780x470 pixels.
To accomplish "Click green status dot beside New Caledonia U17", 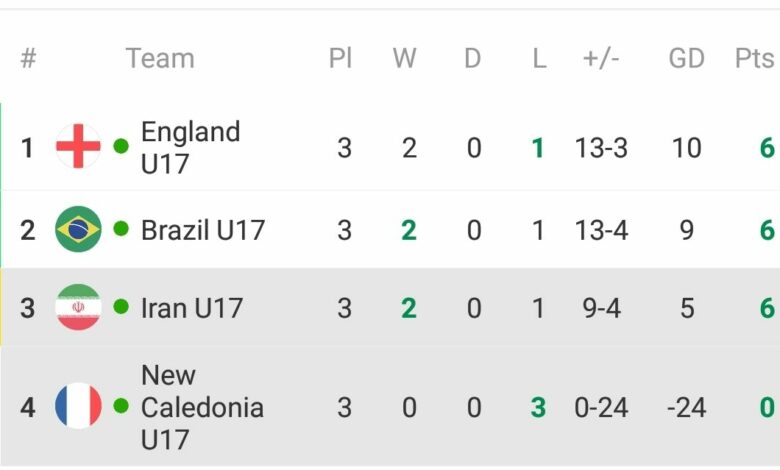I will pos(121,406).
